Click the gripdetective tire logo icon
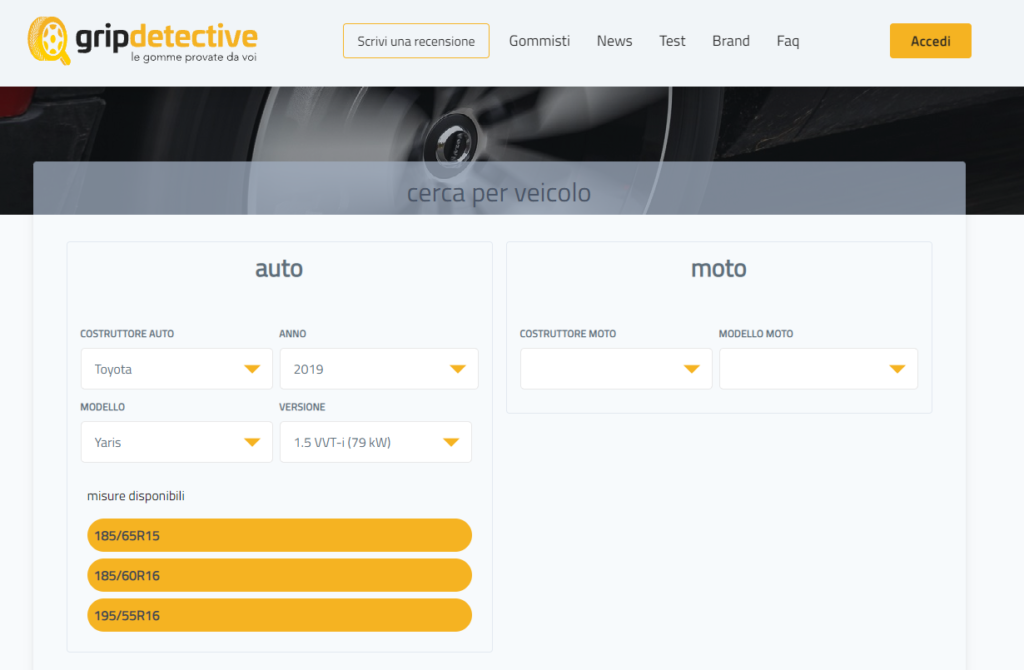1024x670 pixels. 49,41
